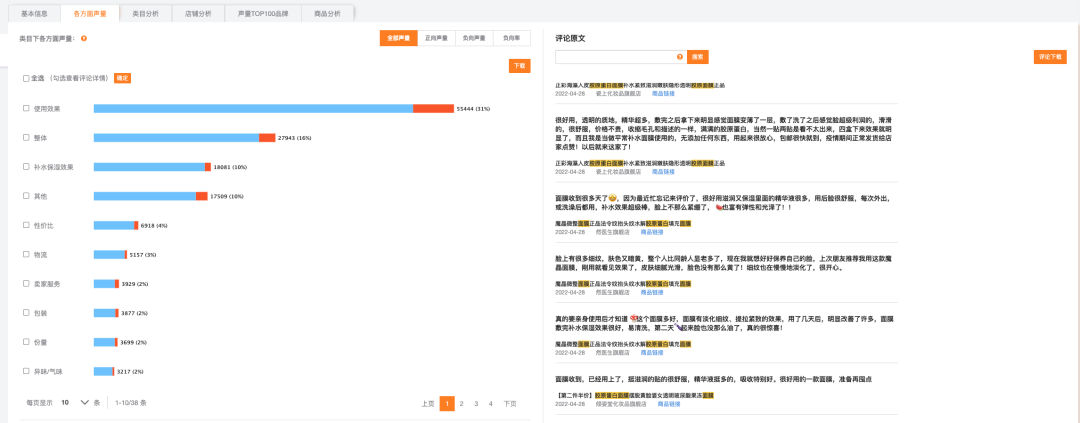Tick the 异味/气味 checkbox

coord(26,371)
